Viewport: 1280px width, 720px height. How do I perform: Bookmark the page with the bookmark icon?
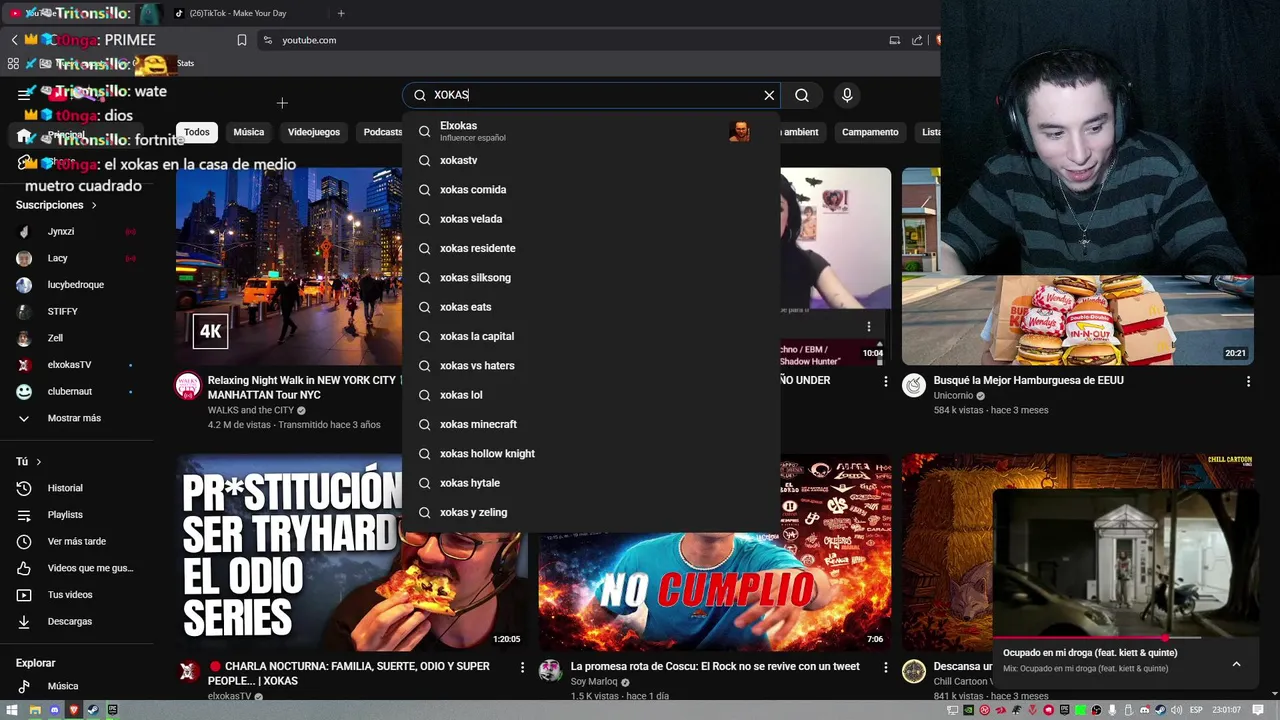tap(242, 40)
